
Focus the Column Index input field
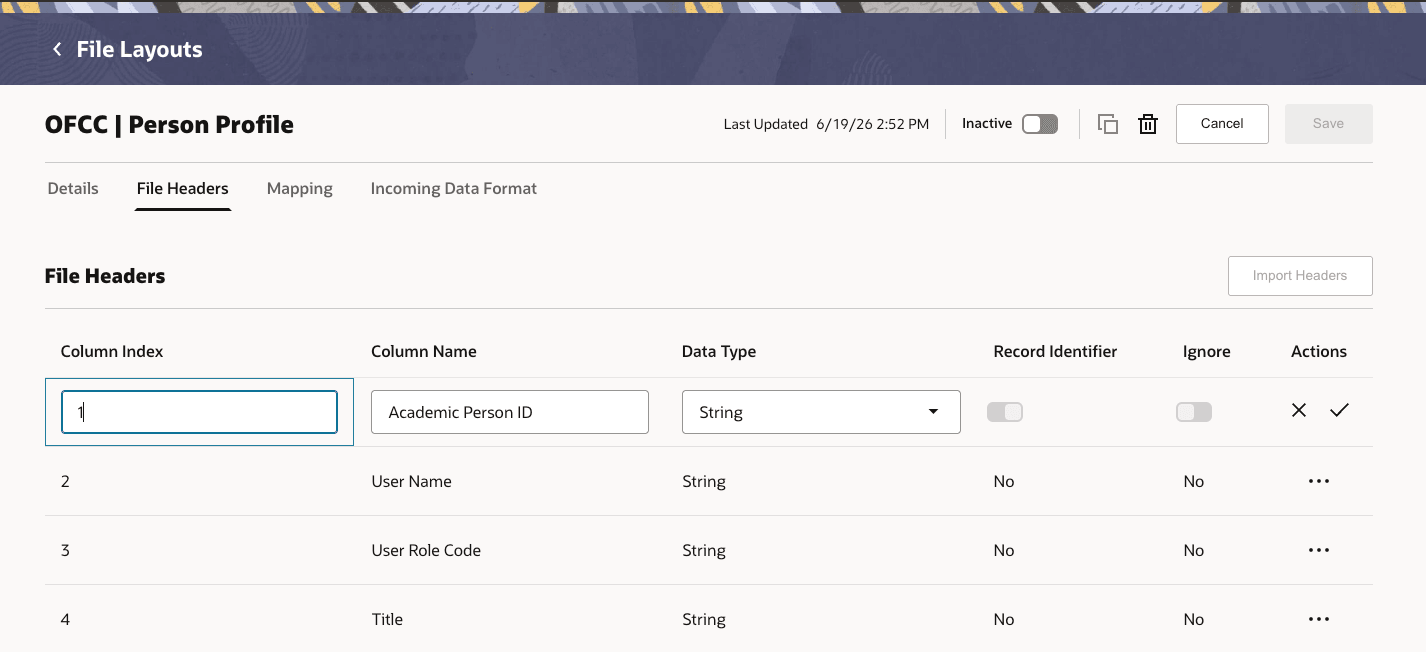pos(199,412)
